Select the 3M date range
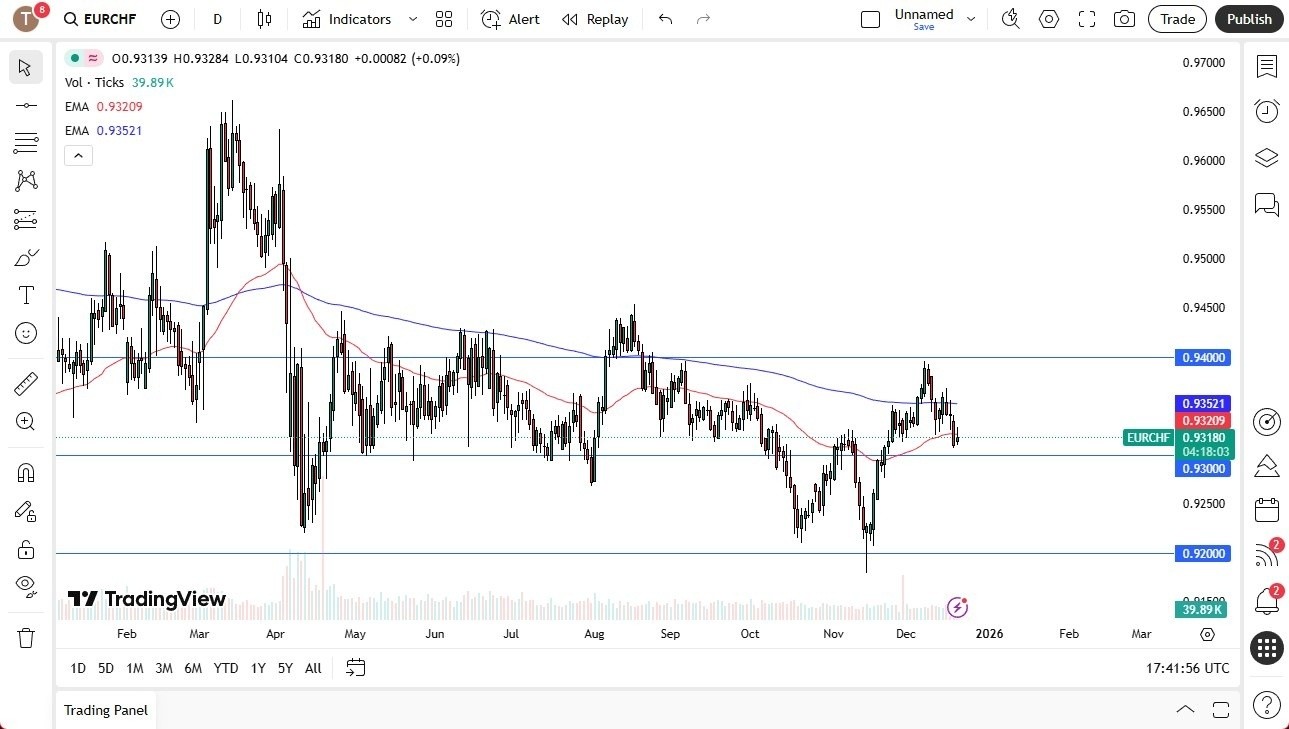1289x729 pixels. coord(164,668)
